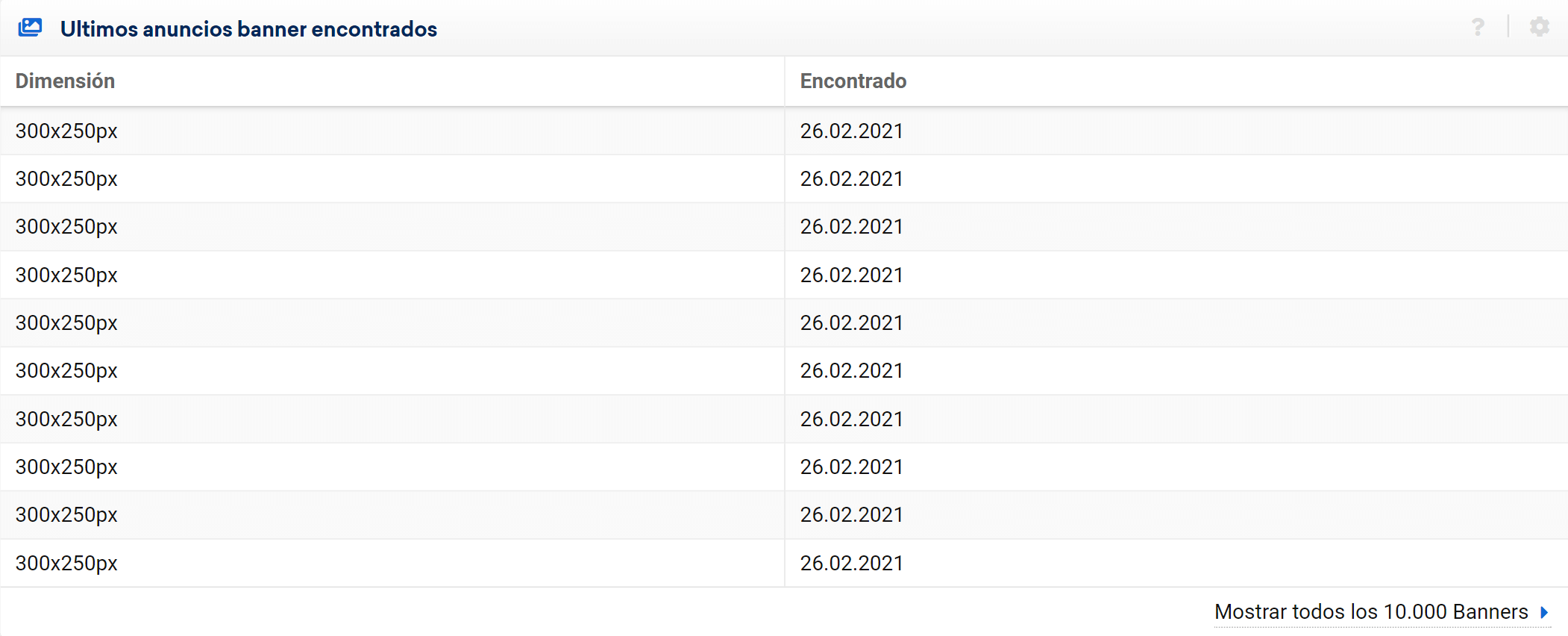Sort by the Encontrado column header
The width and height of the screenshot is (1568, 636).
pos(853,81)
